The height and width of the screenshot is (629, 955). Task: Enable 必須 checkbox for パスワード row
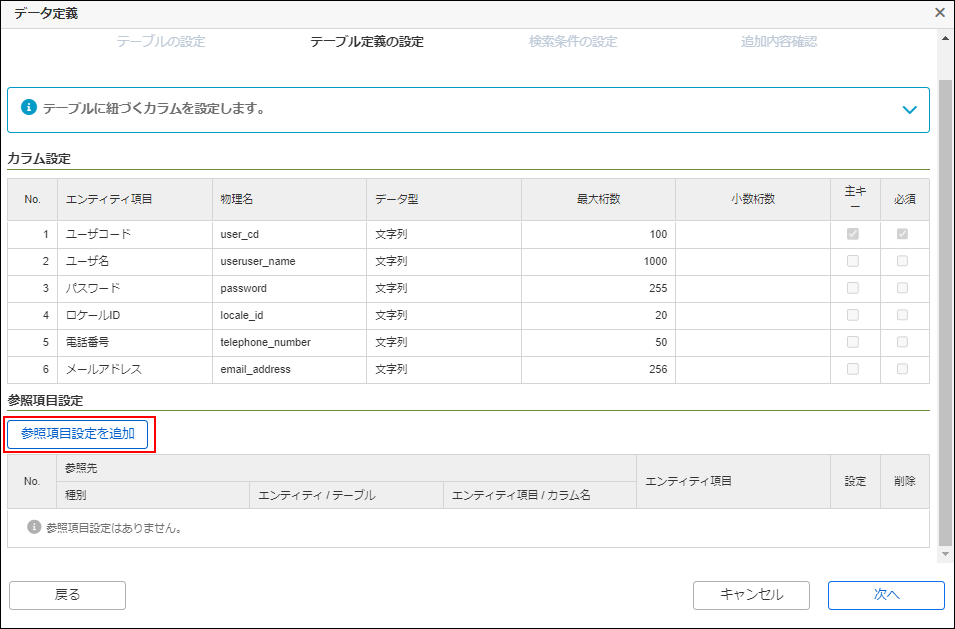[x=902, y=287]
